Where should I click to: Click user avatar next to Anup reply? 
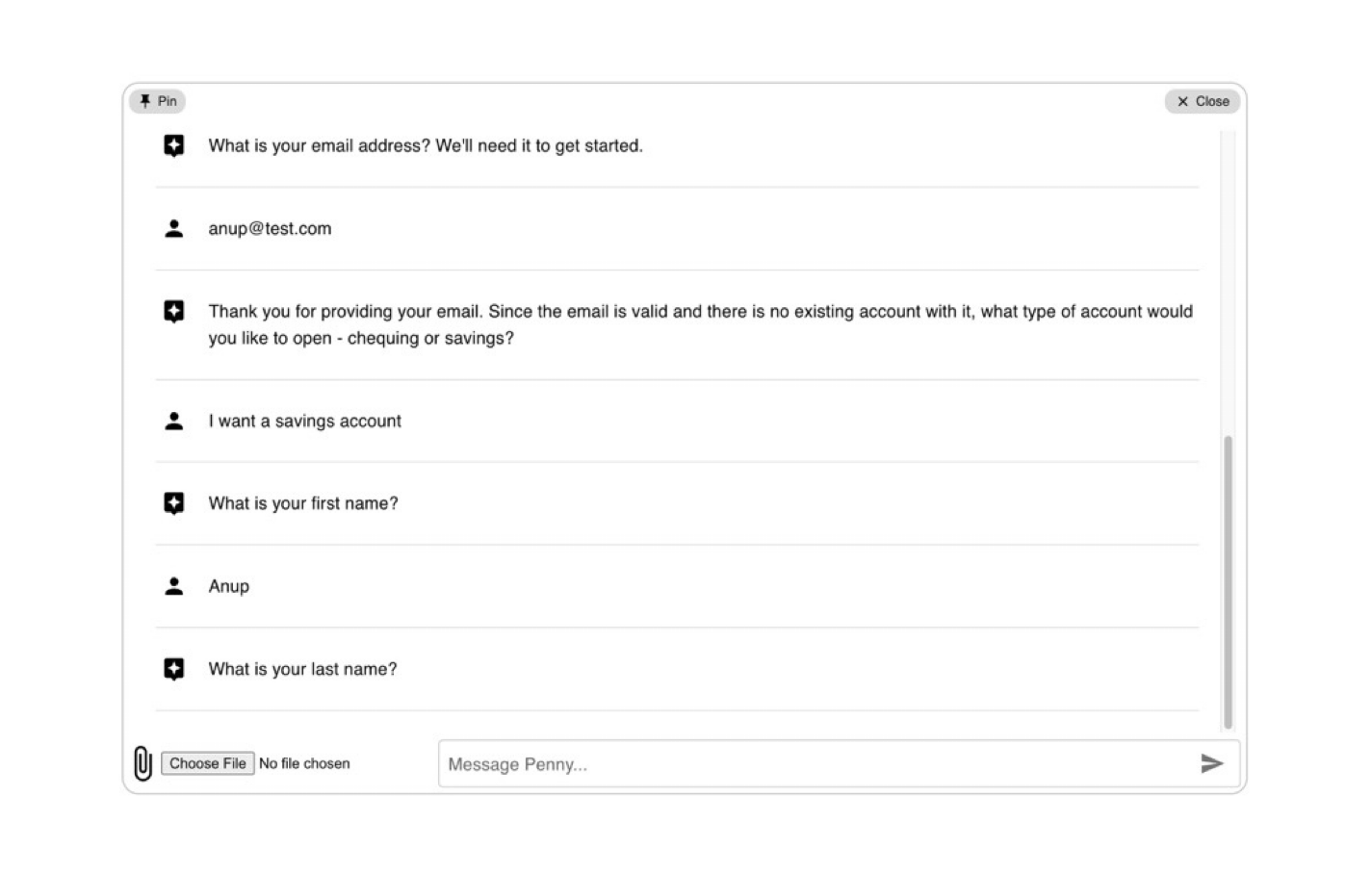point(173,586)
